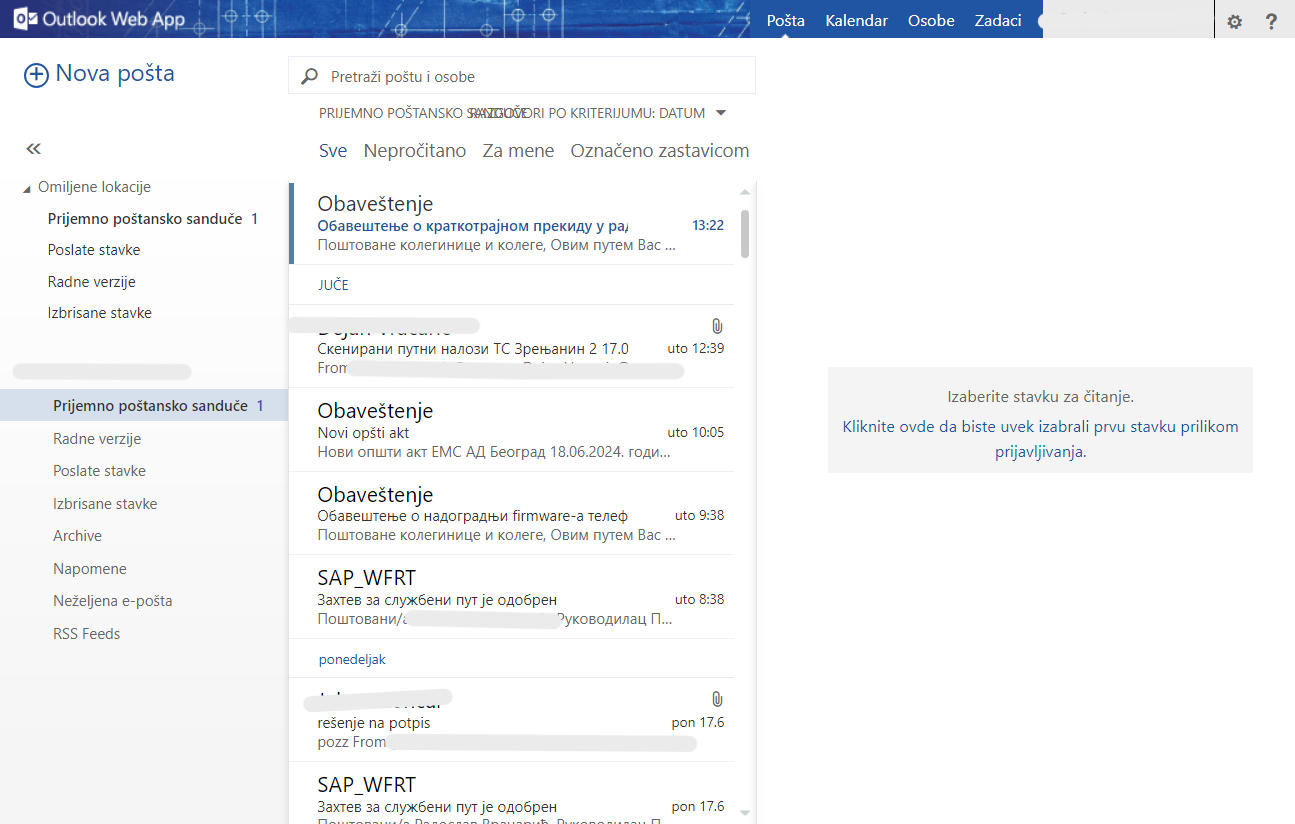Click the Nova pošta button
This screenshot has height=824, width=1295.
point(99,74)
